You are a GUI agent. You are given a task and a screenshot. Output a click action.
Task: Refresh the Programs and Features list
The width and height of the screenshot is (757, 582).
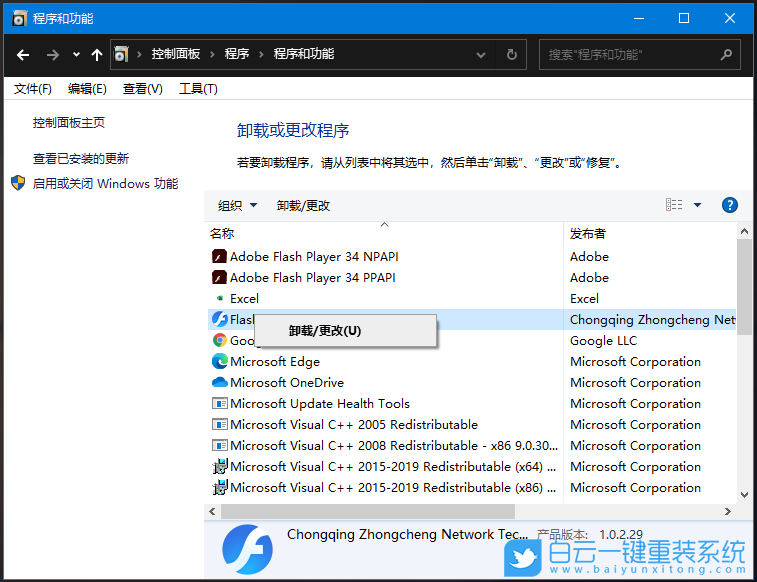point(512,55)
